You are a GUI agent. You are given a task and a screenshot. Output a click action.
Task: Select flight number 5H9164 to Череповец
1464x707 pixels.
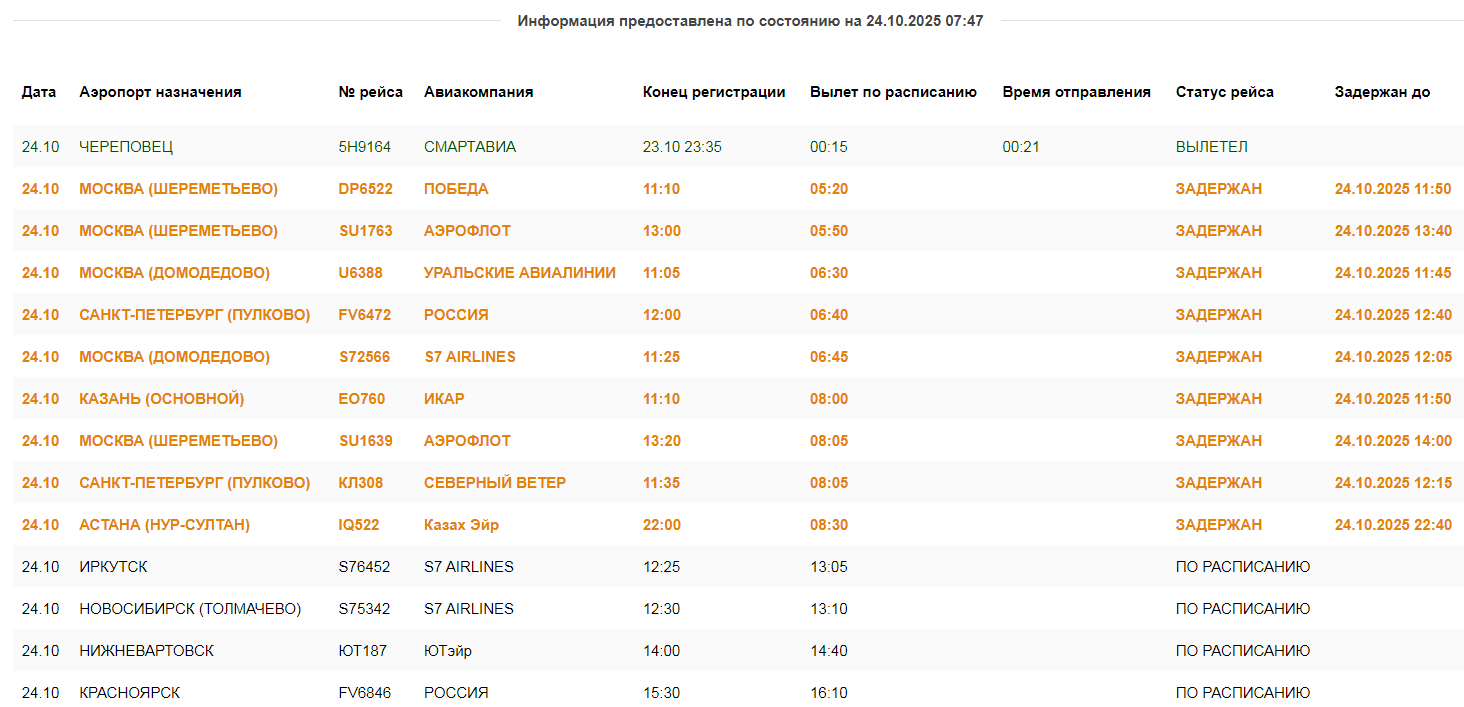(x=364, y=147)
